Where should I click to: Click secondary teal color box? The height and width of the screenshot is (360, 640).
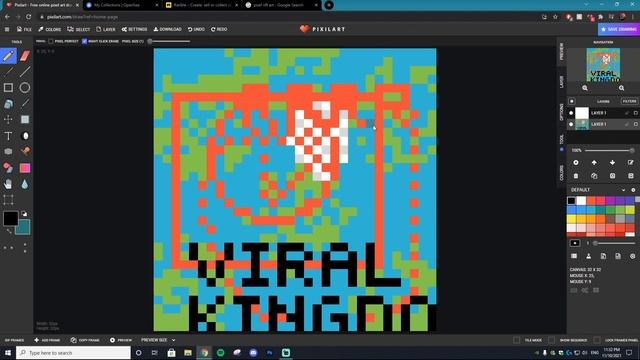[x=24, y=227]
